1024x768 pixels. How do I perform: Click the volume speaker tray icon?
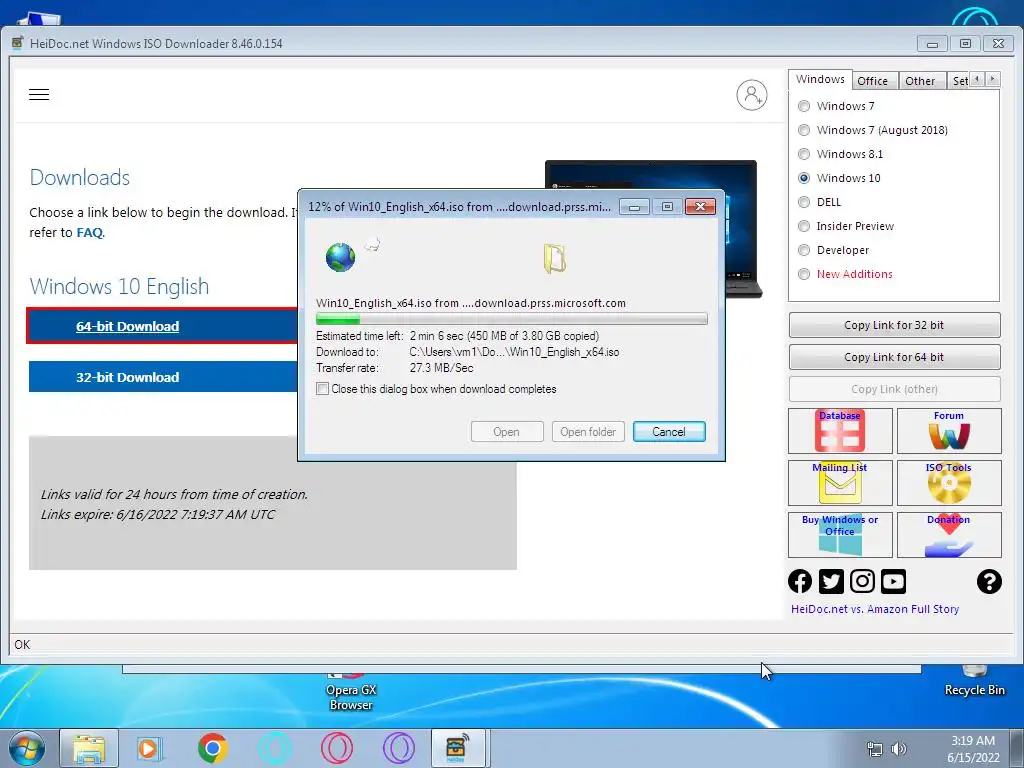tap(899, 749)
